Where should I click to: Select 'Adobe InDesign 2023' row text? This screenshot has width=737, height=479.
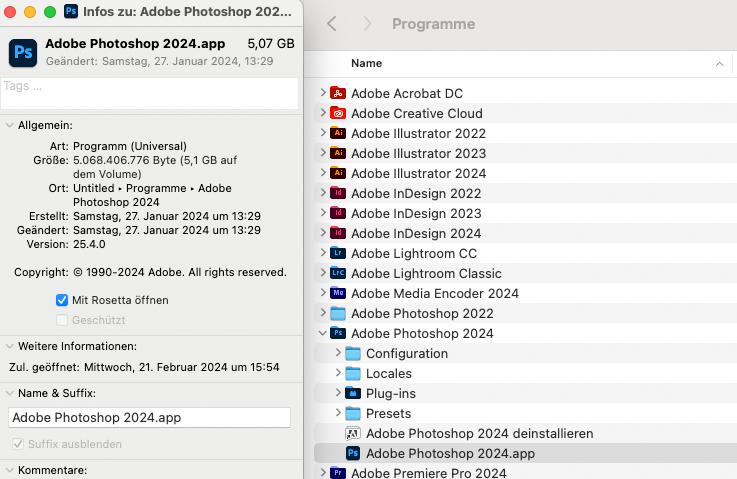(x=416, y=213)
